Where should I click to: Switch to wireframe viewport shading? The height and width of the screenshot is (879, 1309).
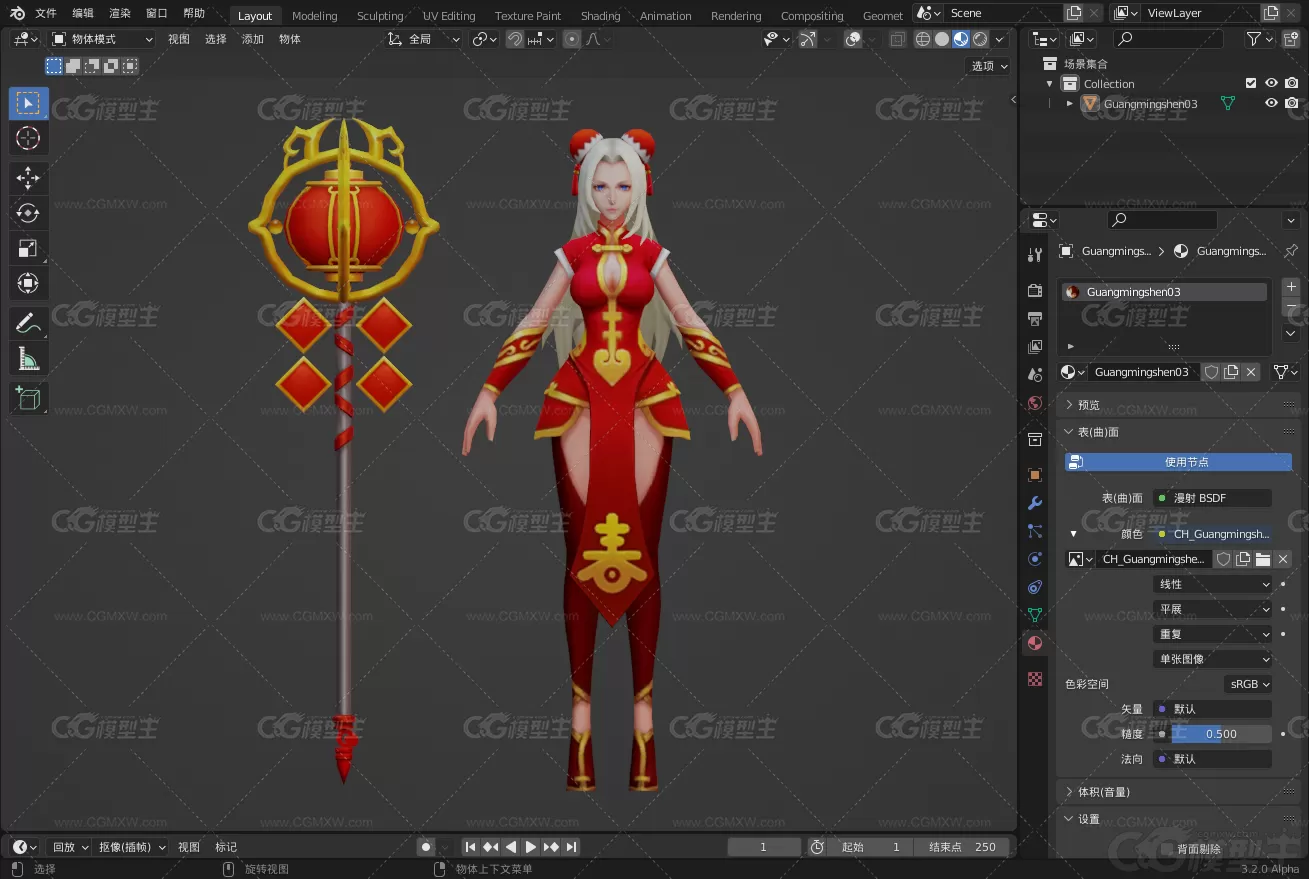[x=923, y=39]
